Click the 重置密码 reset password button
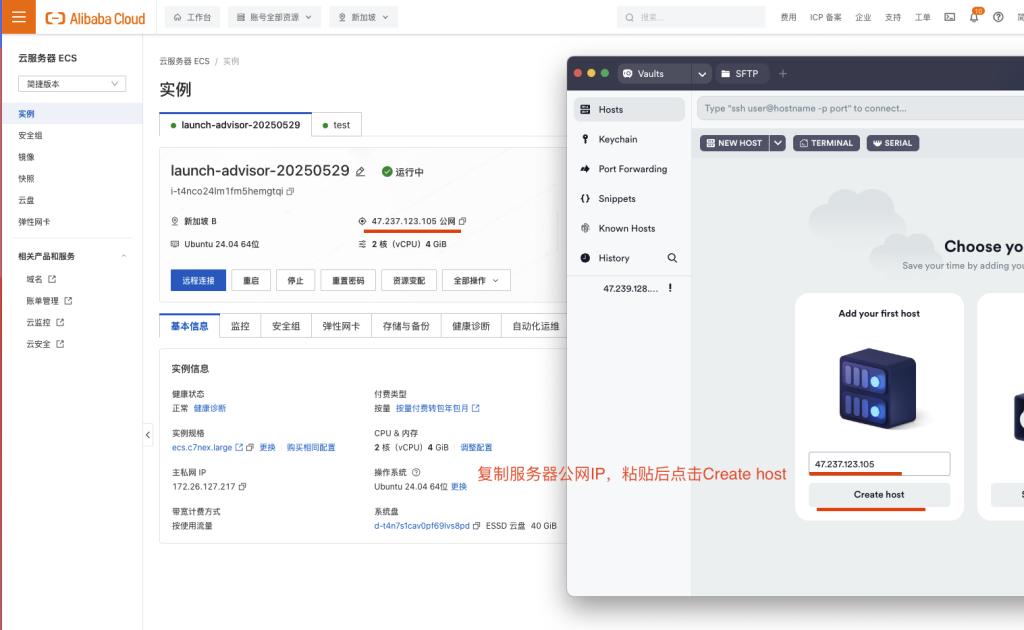Viewport: 1024px width, 630px height. (348, 280)
